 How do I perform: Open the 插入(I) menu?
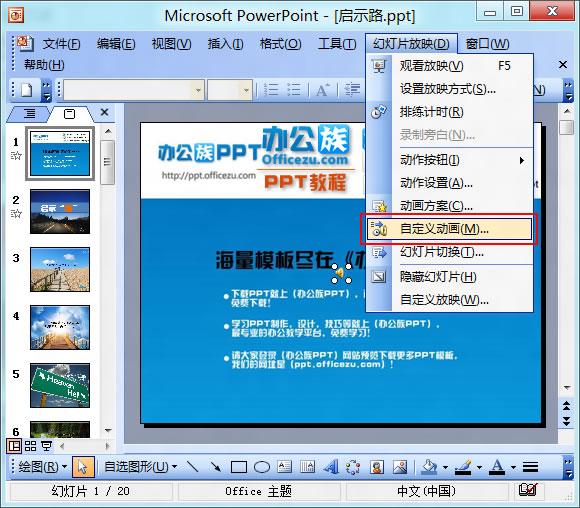225,44
